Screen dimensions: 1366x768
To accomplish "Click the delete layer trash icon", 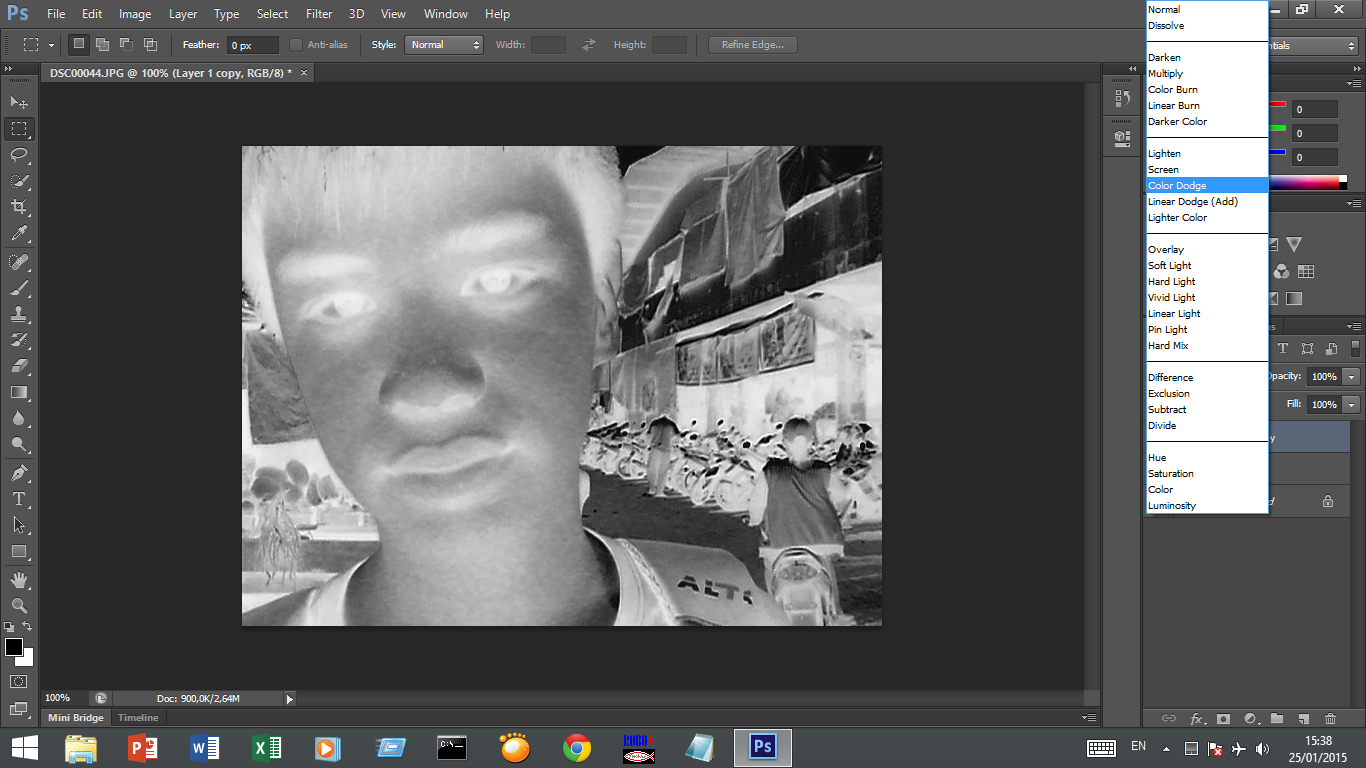I will coord(1330,718).
